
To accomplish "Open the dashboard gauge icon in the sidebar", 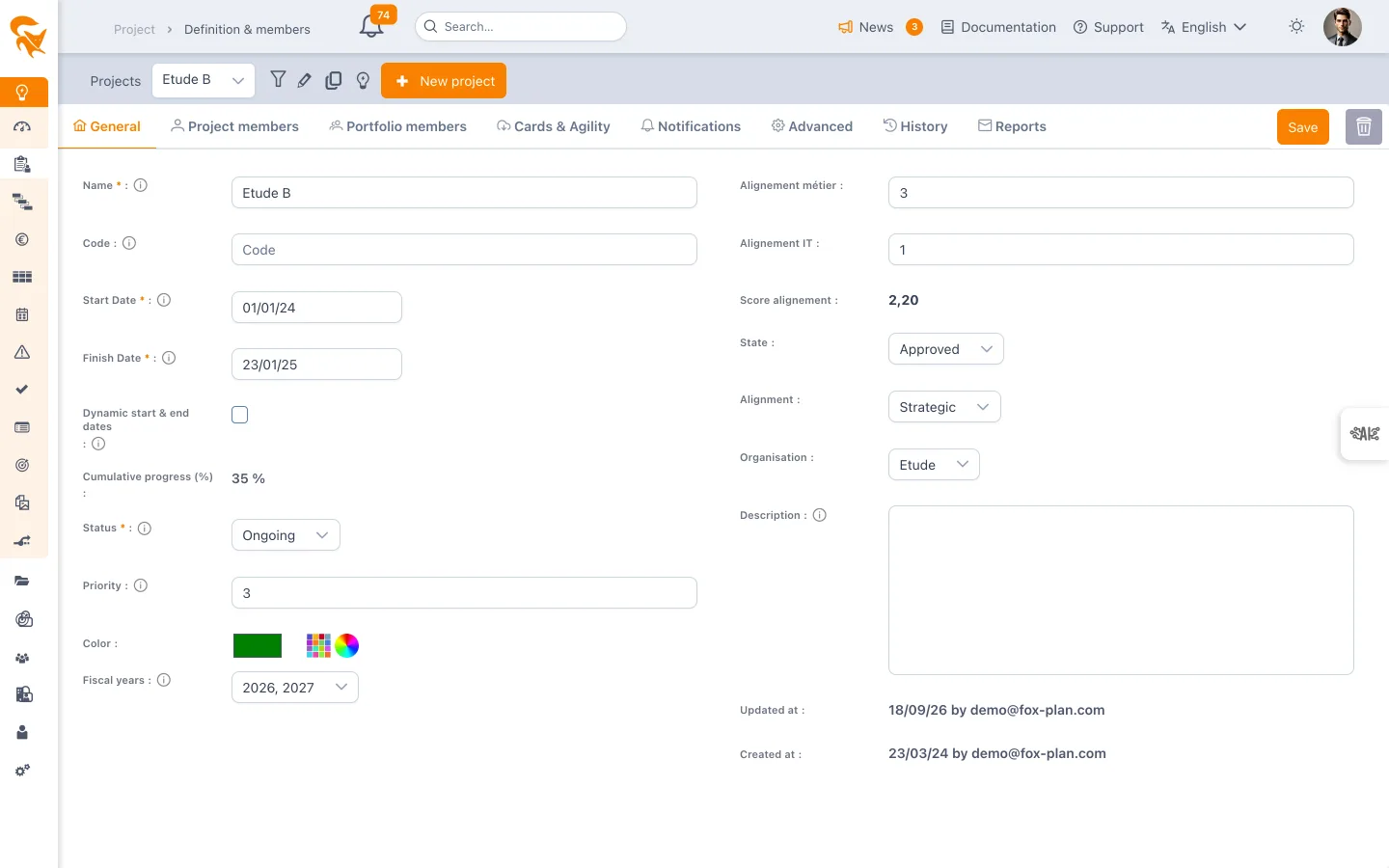I will click(22, 127).
